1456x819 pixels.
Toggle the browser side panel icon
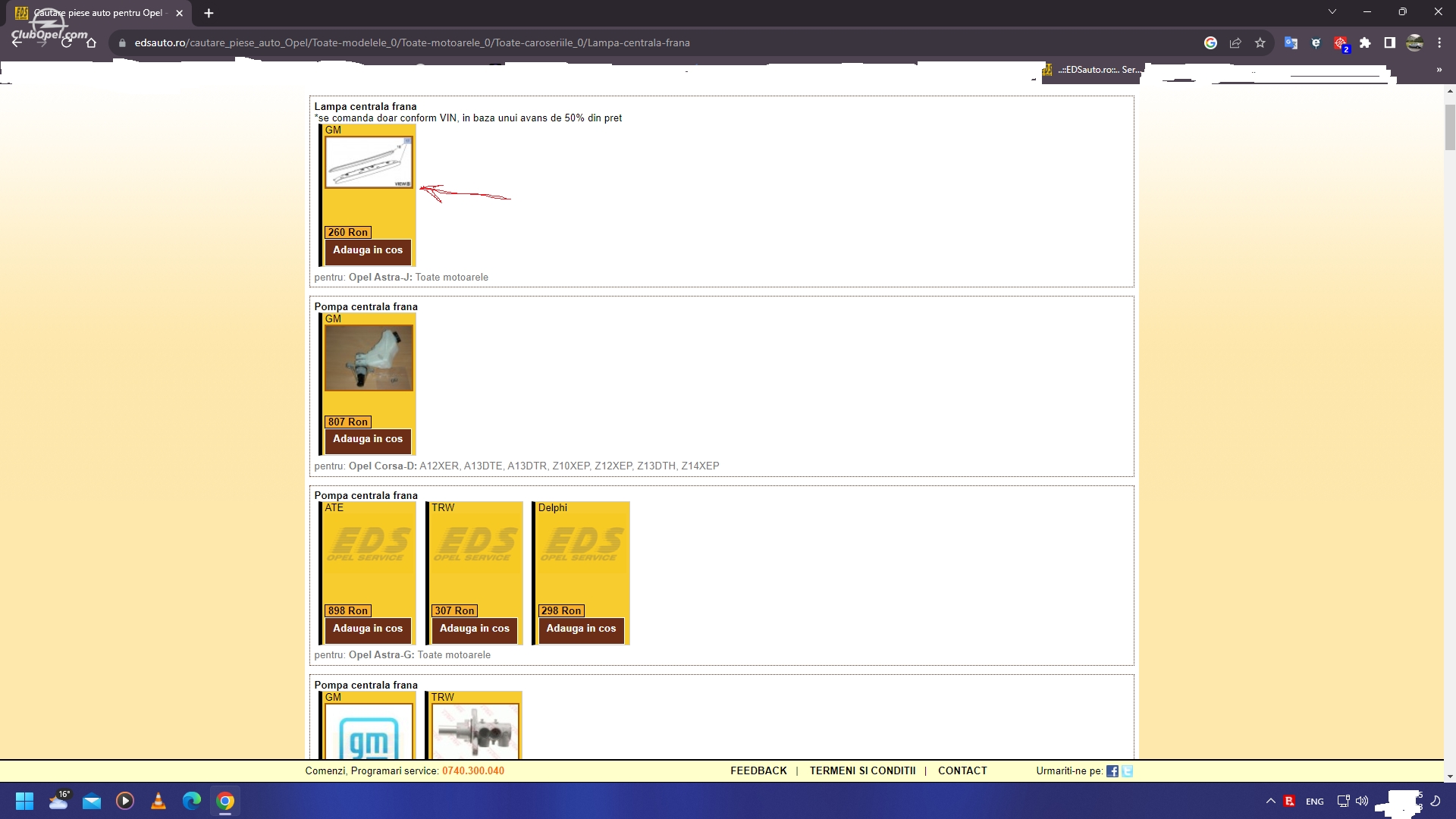[x=1389, y=43]
